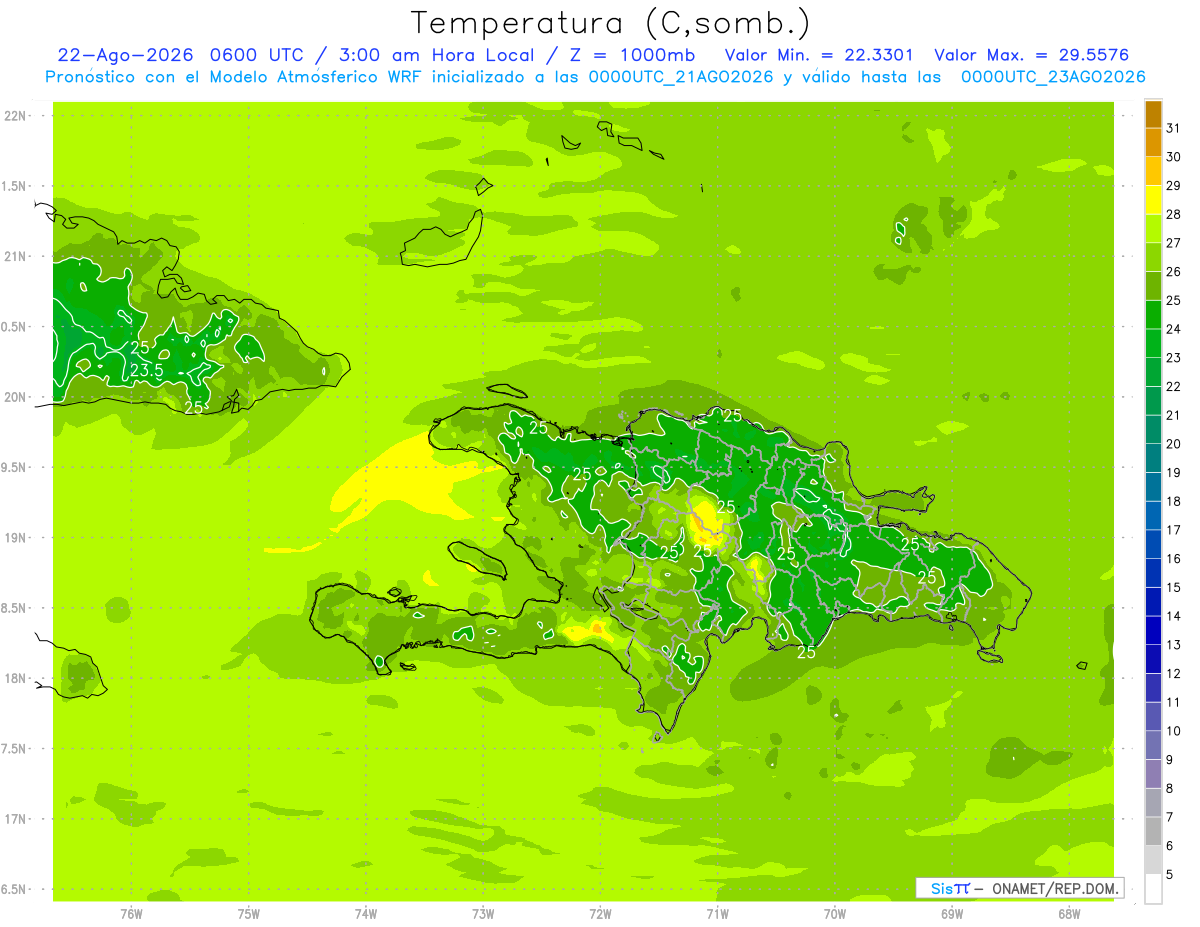Image resolution: width=1200 pixels, height=927 pixels.
Task: Click the colorbar value '16'
Action: (1173, 559)
